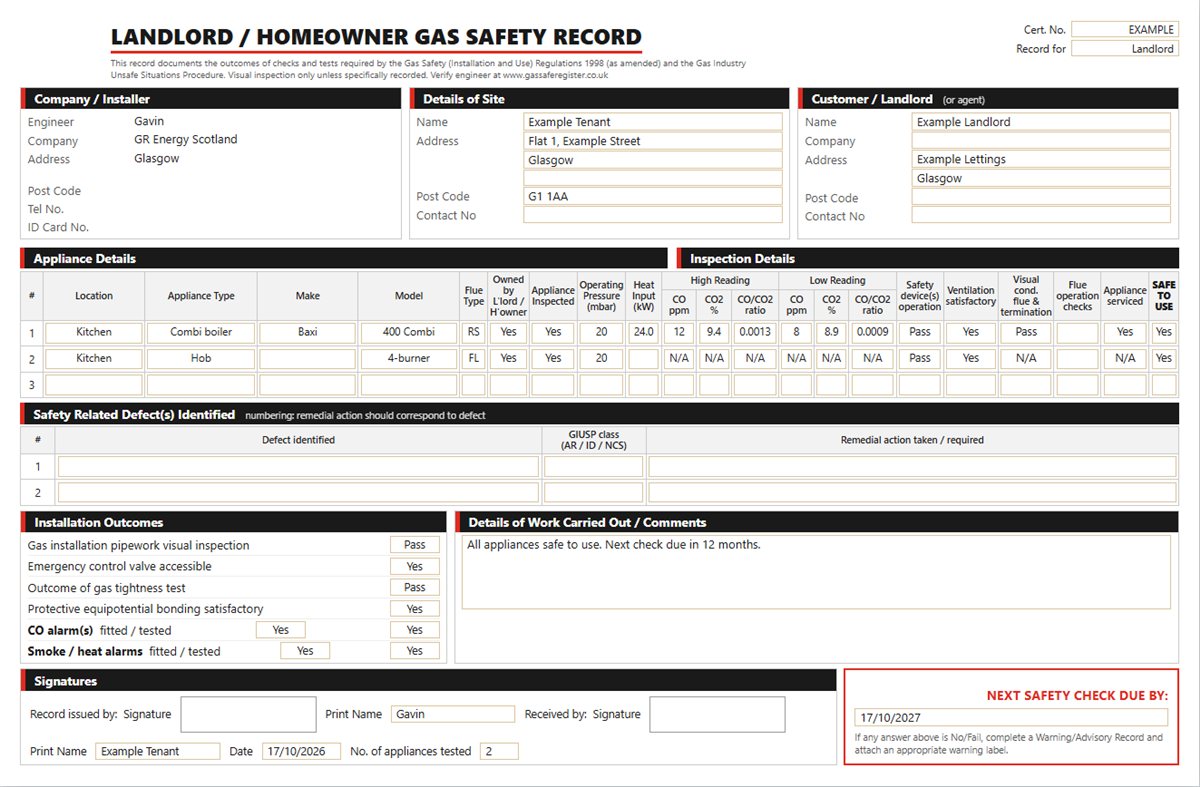Image resolution: width=1200 pixels, height=787 pixels.
Task: Click next safety check date 17/10/2027
Action: (1011, 717)
